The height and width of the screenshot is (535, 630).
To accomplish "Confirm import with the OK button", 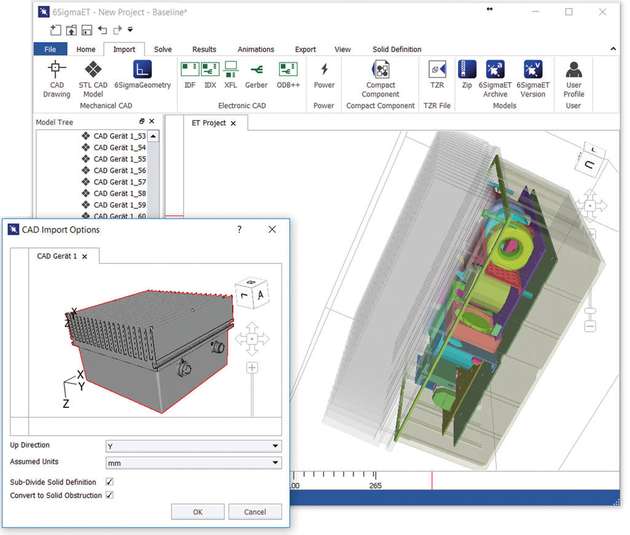I will 198,512.
